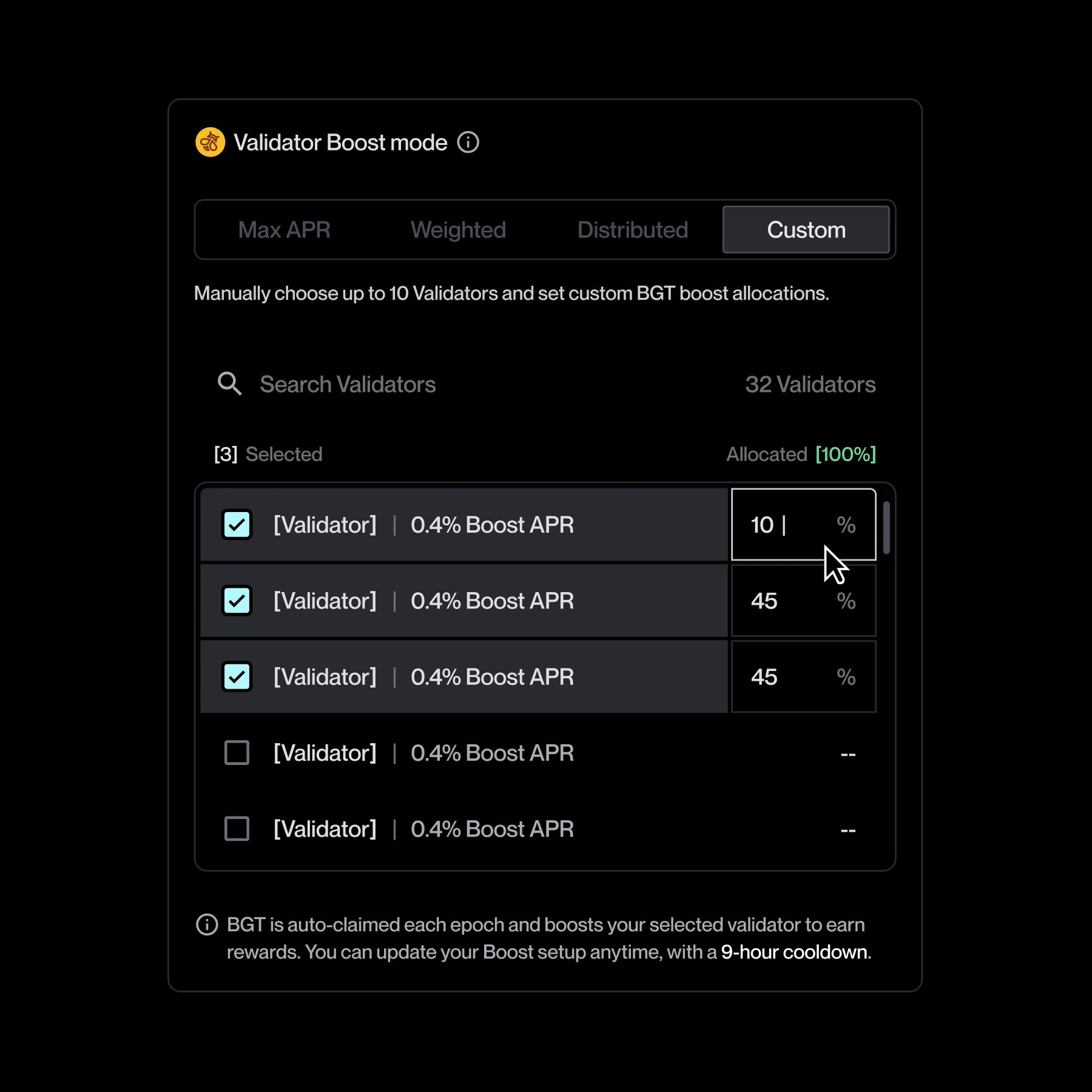Viewport: 1092px width, 1092px height.
Task: Open the Validator Boost mode info tooltip
Action: 468,142
